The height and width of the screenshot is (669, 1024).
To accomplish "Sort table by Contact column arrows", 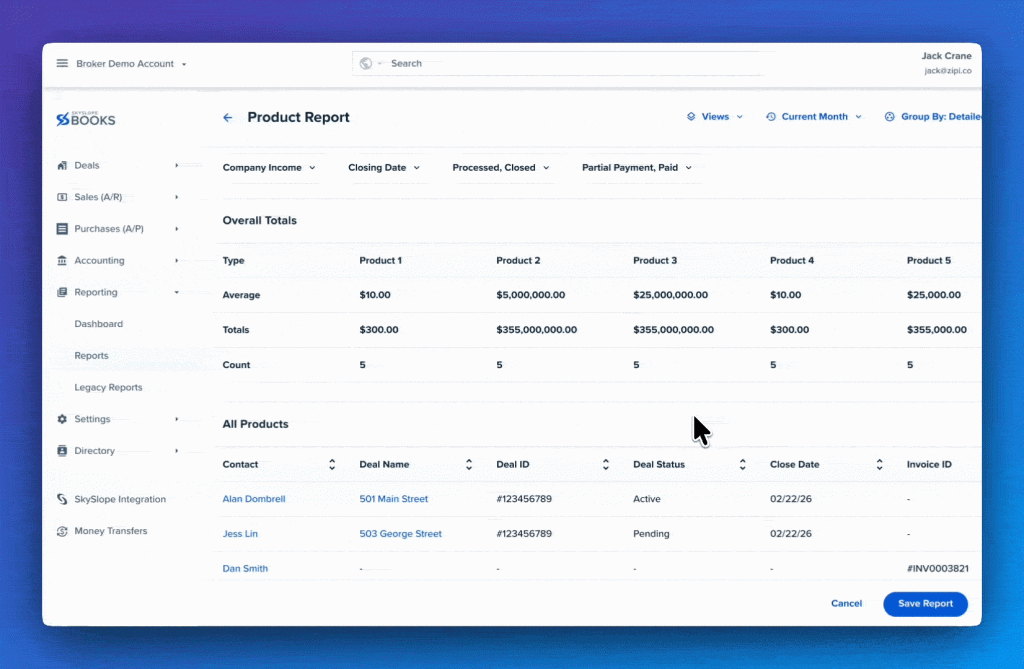I will coord(332,465).
